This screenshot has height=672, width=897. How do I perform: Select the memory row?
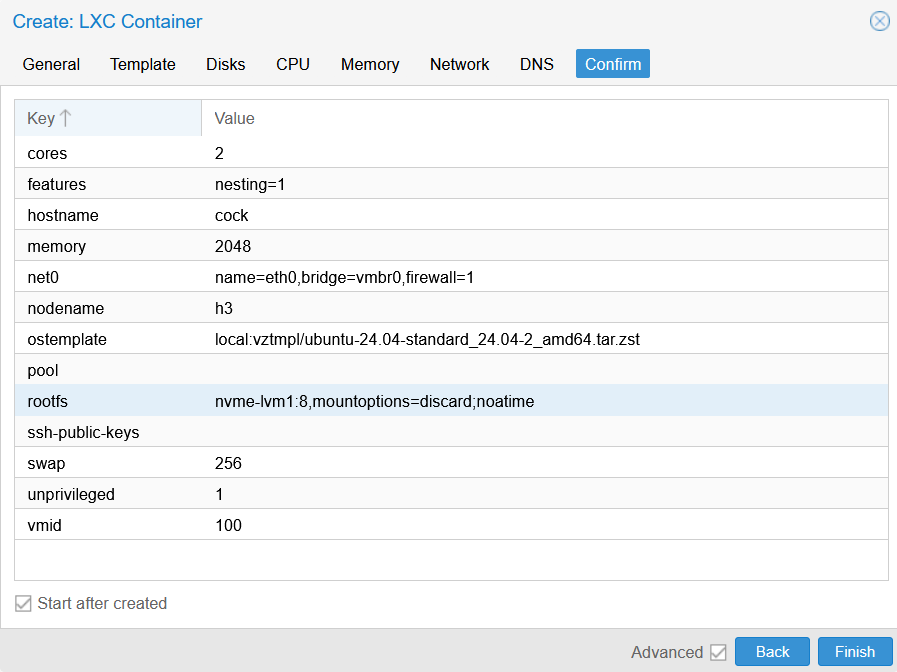(x=451, y=245)
